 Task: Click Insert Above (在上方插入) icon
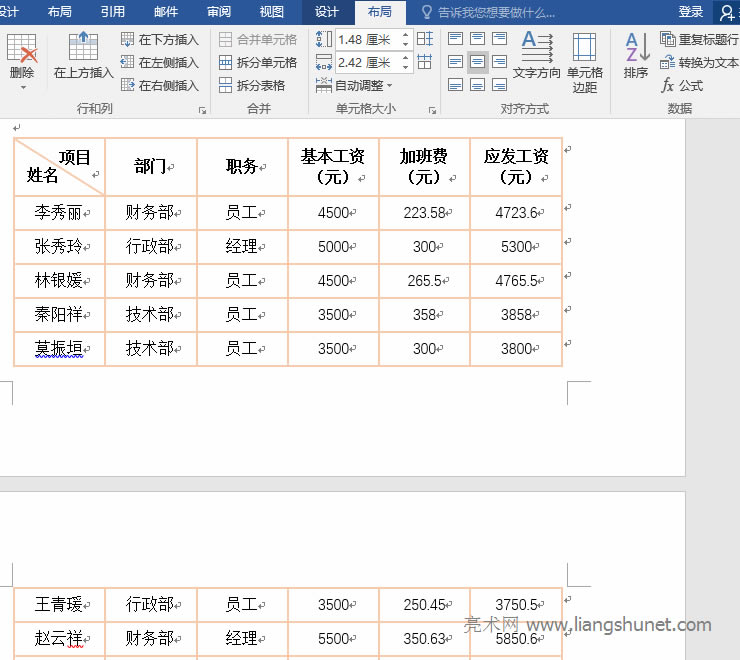click(83, 50)
